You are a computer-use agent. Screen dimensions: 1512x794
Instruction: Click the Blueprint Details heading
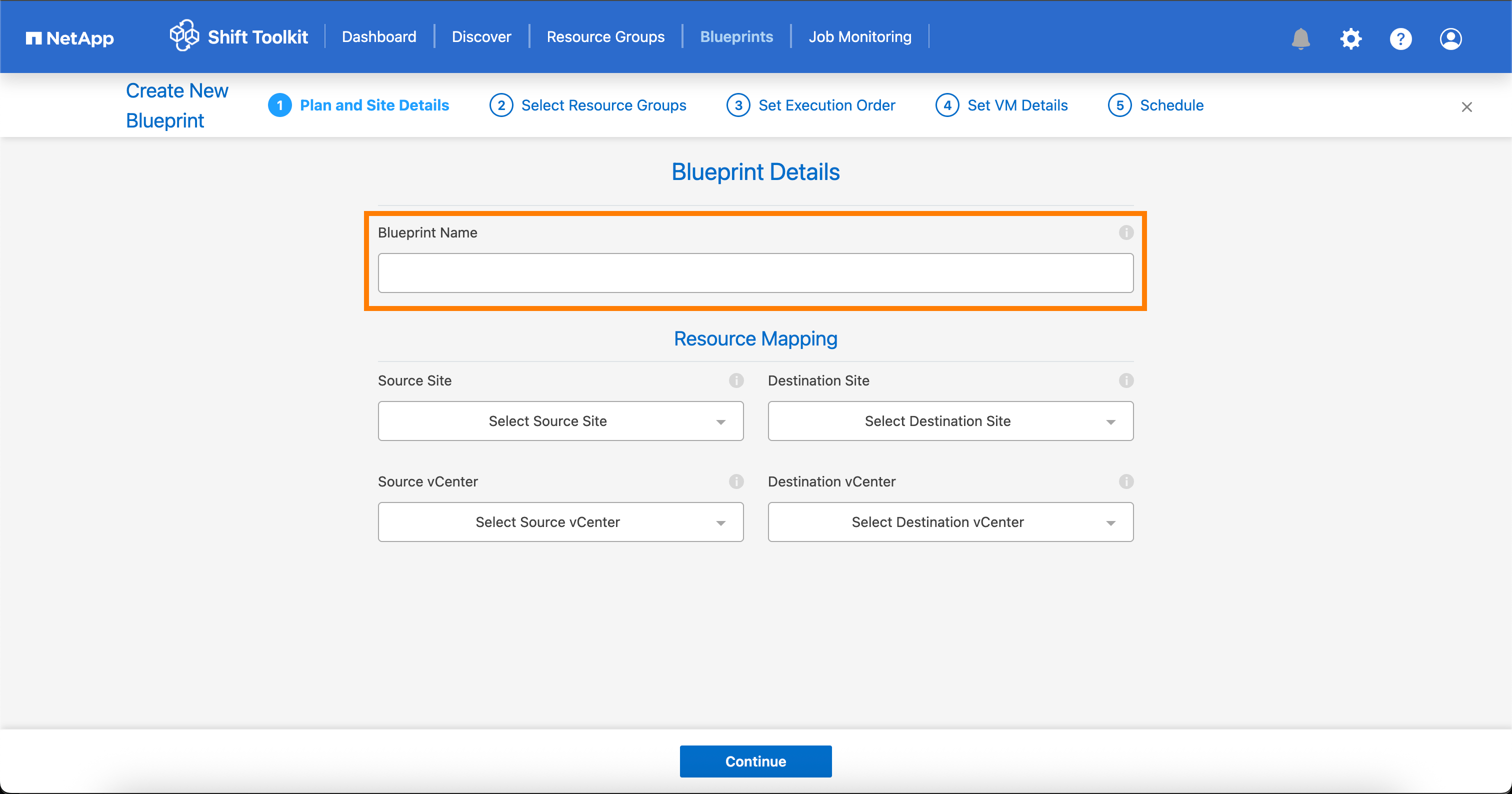point(755,172)
